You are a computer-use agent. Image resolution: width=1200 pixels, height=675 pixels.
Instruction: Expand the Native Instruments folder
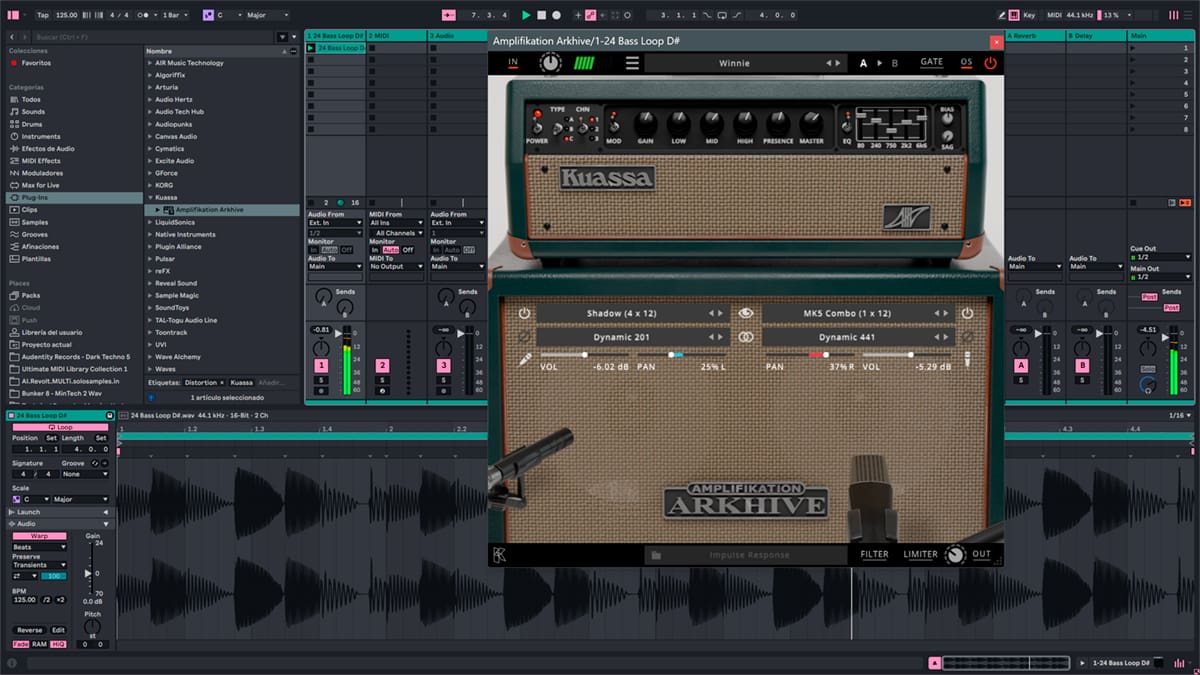tap(150, 234)
